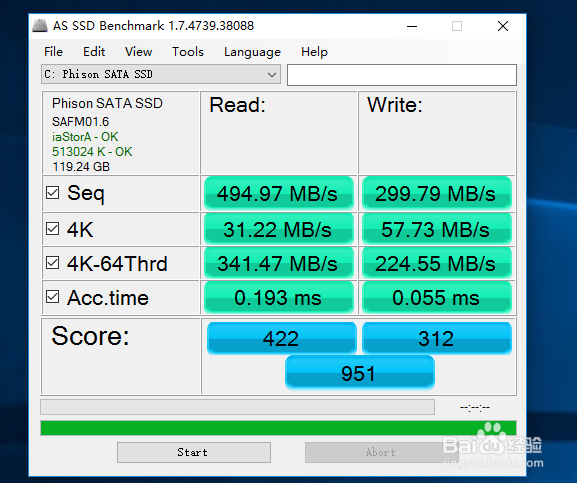The height and width of the screenshot is (483, 577).
Task: Maximize the AS SSD Benchmark window
Action: point(457,26)
